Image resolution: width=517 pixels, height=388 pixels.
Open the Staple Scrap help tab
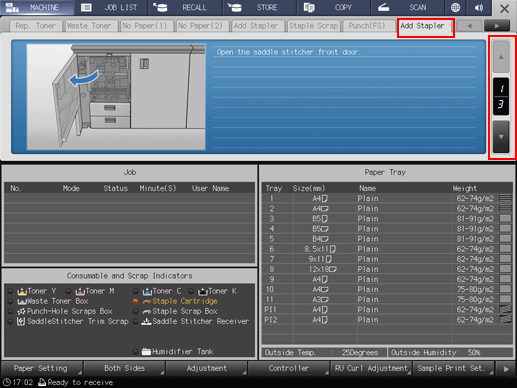[313, 26]
